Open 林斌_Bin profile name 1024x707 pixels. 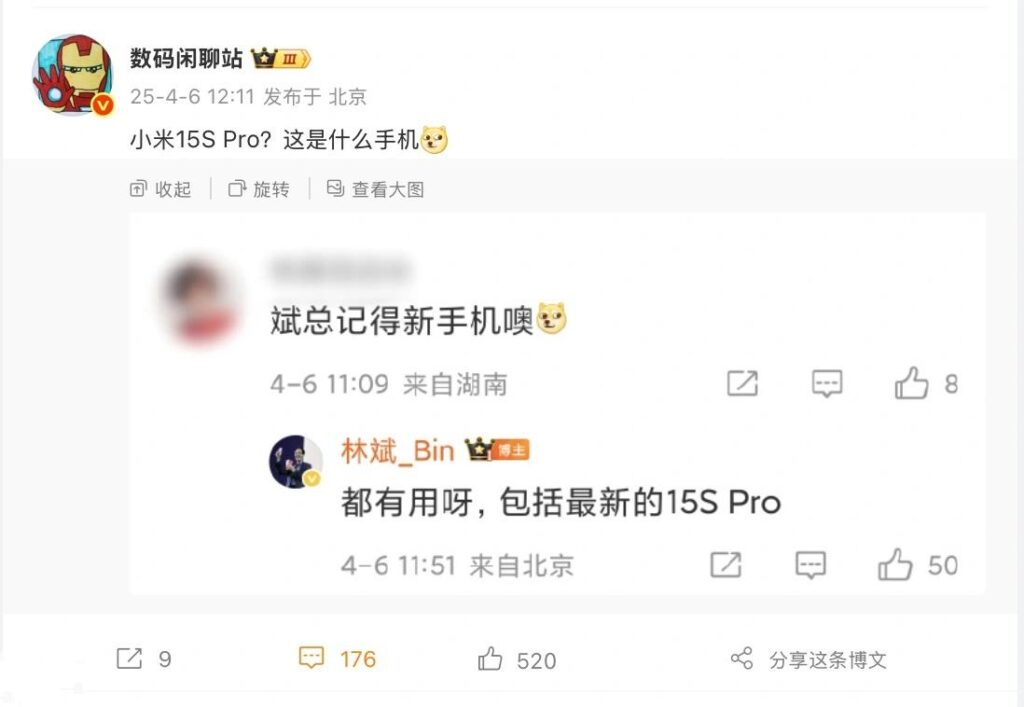coord(397,451)
